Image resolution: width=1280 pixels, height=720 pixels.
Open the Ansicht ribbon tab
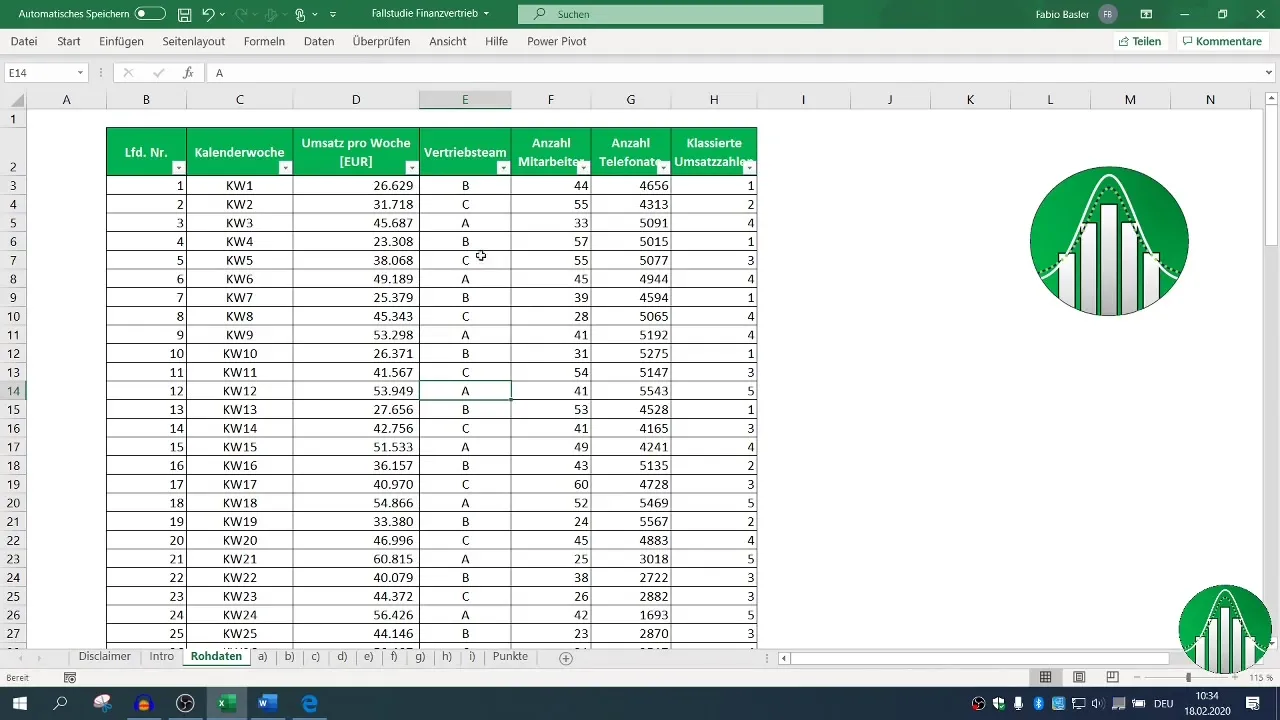[x=448, y=41]
